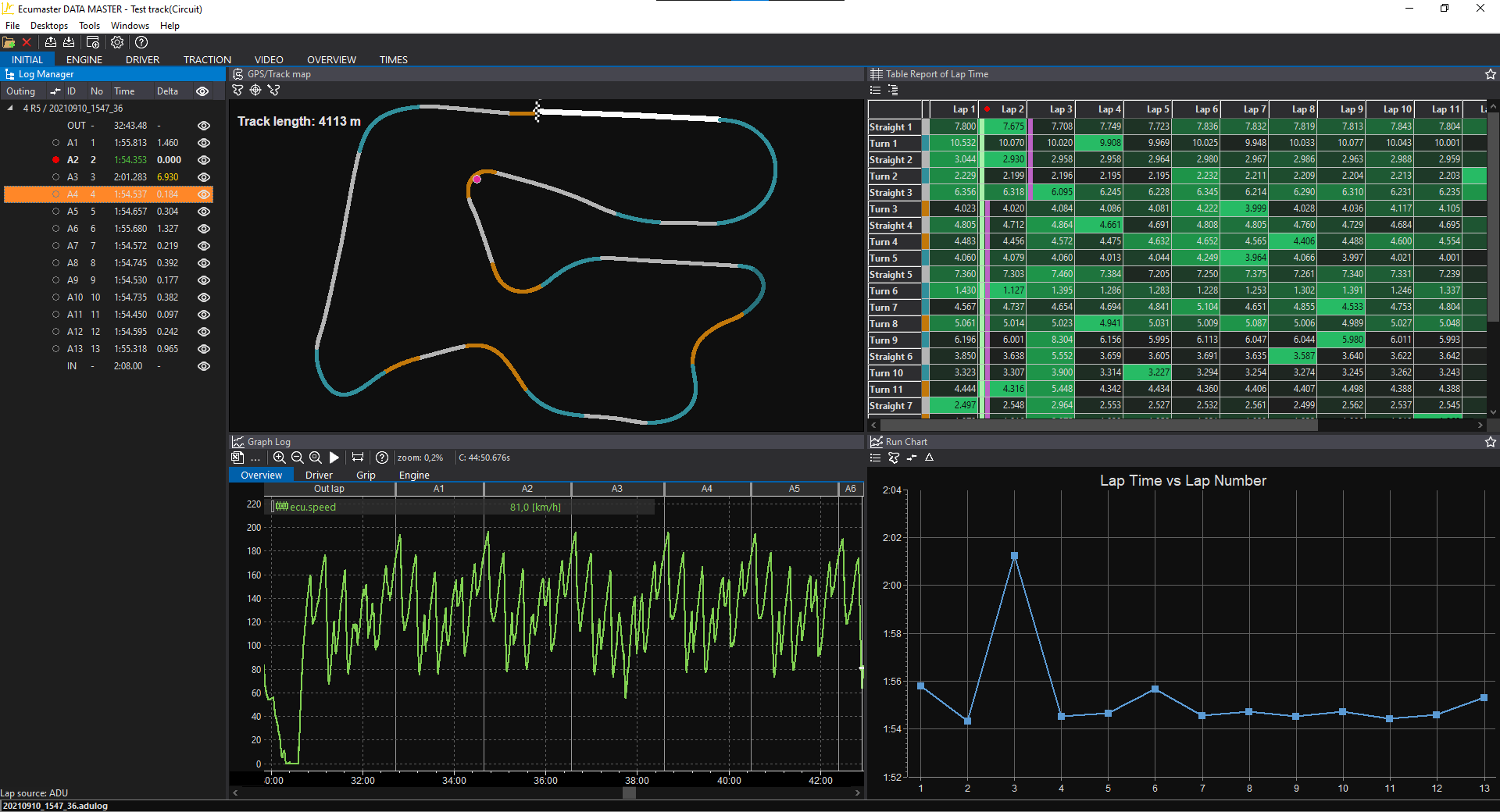Image resolution: width=1500 pixels, height=812 pixels.
Task: Click the Excel export icon in Graph Log
Action: click(237, 458)
